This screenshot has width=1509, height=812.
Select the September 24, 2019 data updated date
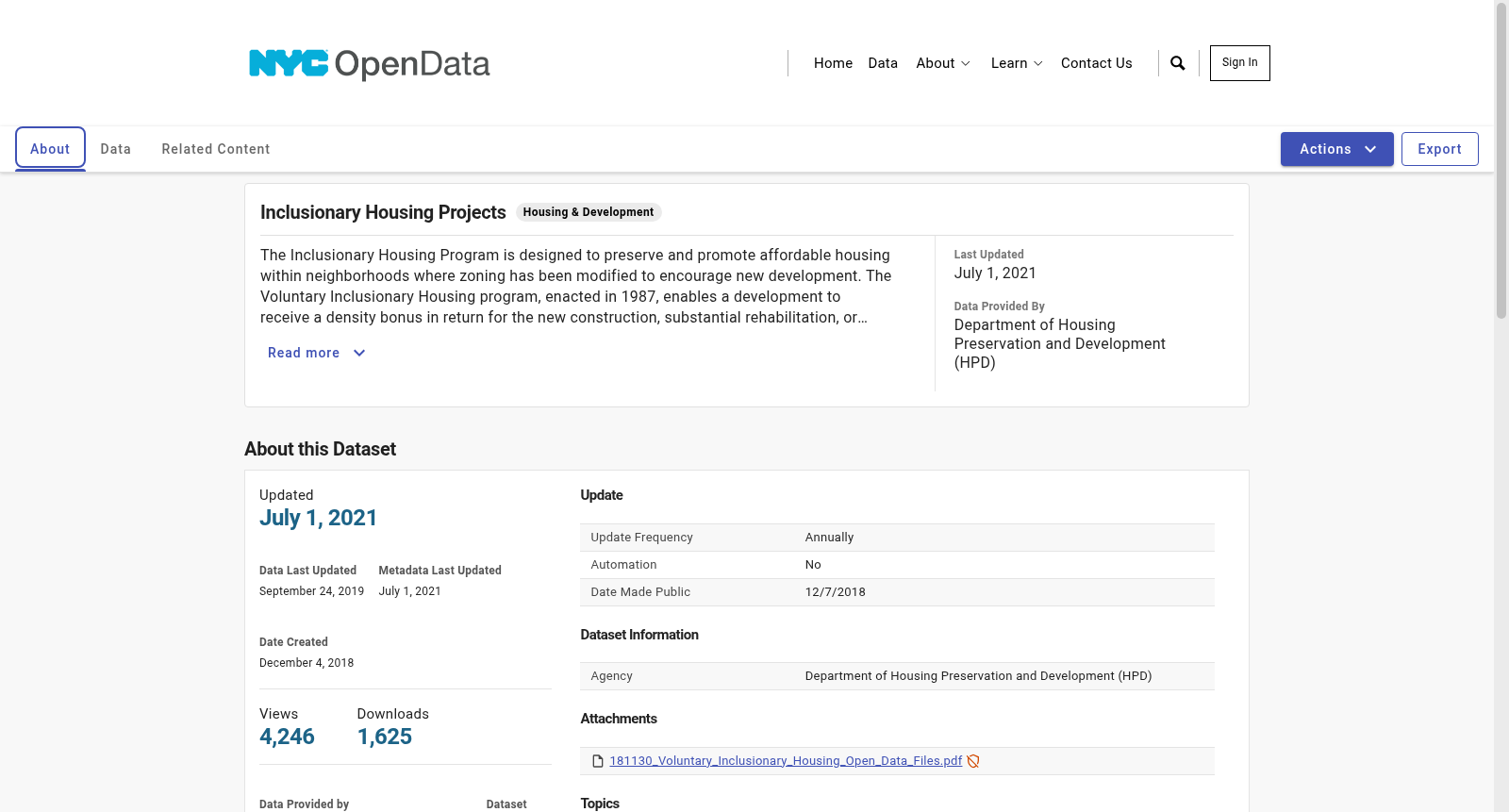click(x=311, y=591)
